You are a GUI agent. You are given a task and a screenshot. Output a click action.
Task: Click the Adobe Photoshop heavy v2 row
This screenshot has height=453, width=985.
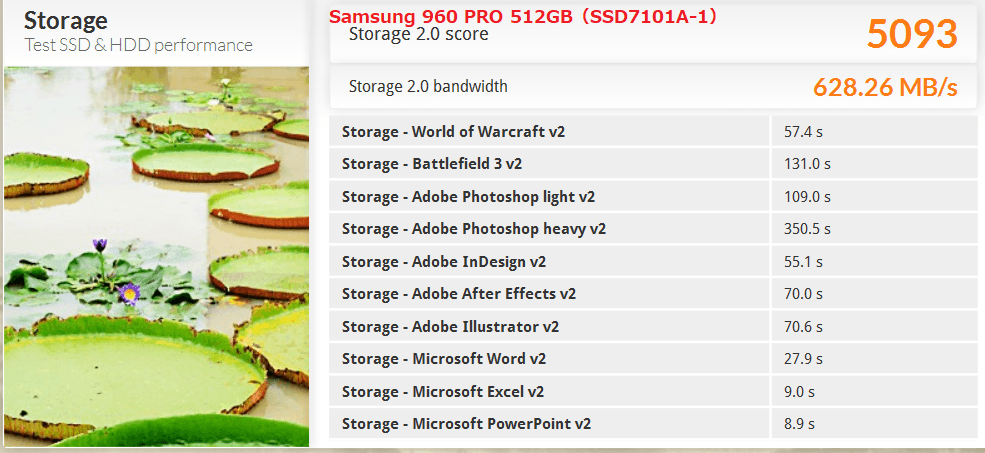653,229
